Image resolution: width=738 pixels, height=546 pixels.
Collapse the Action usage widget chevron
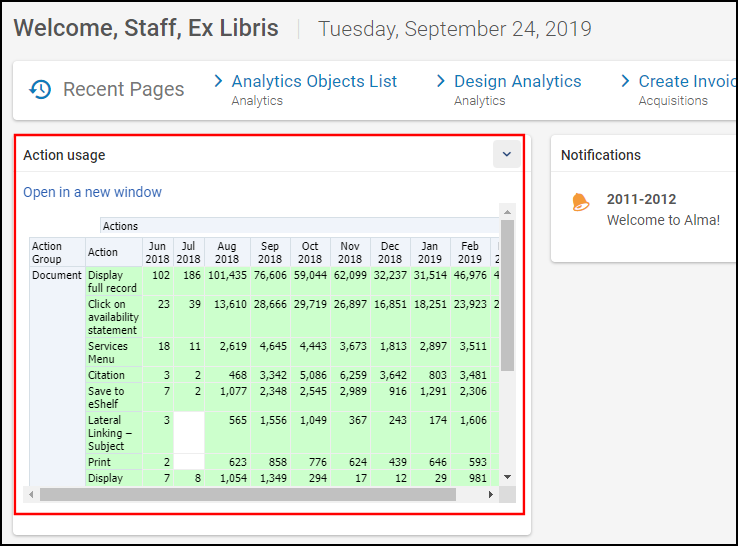506,154
